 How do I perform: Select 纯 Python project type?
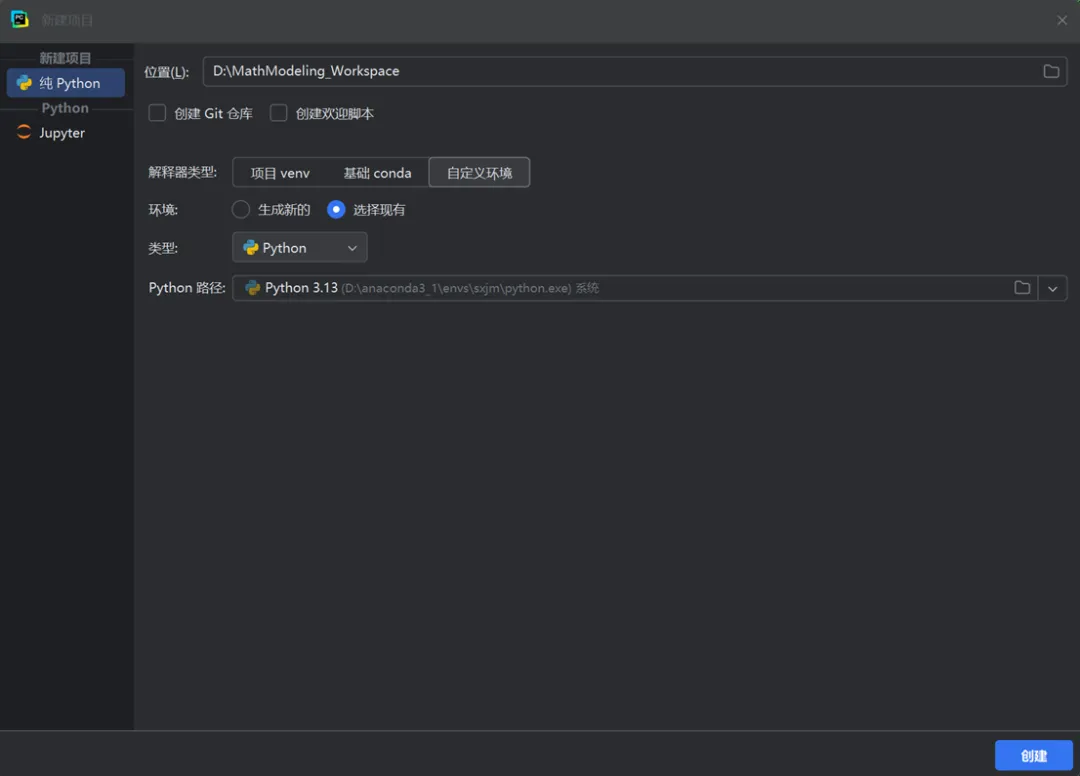coord(66,83)
